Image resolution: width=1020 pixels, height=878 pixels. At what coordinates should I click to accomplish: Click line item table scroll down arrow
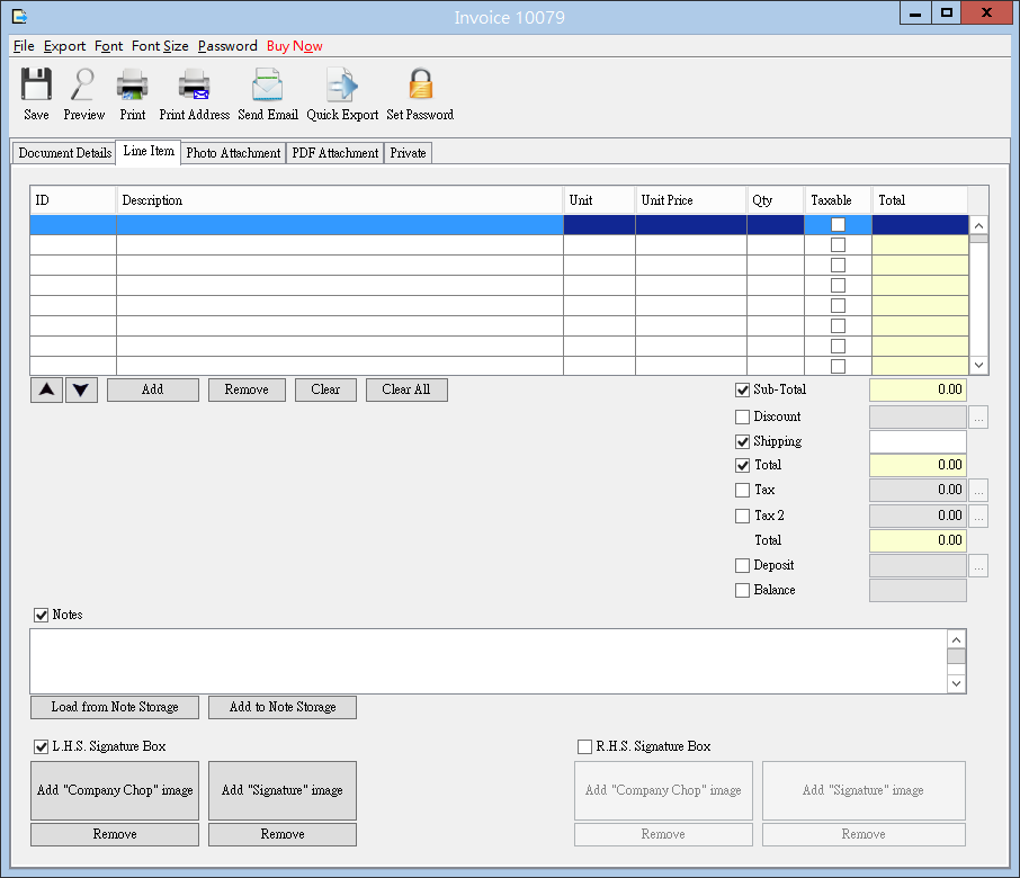coord(979,366)
